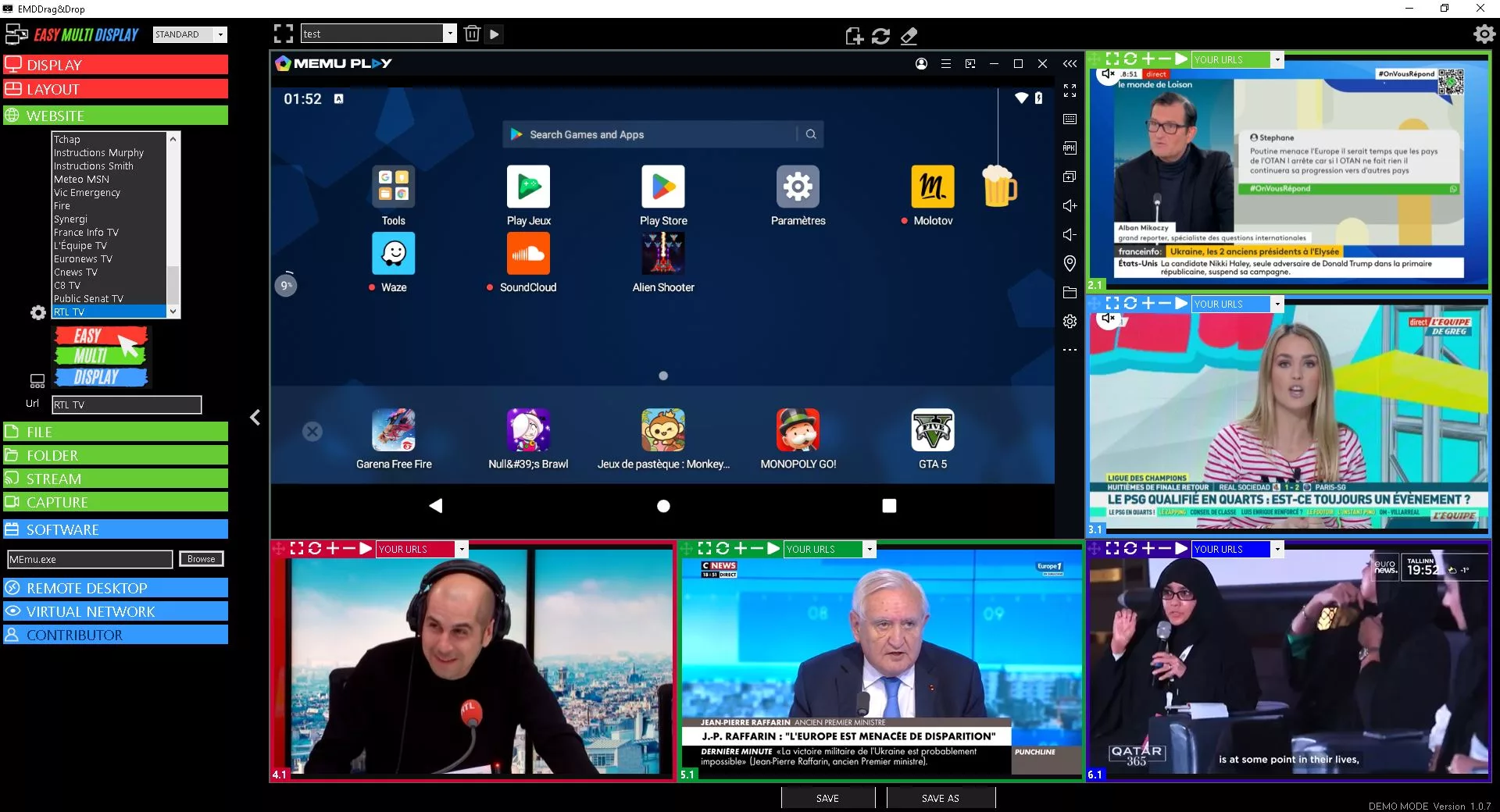This screenshot has width=1500, height=812.
Task: Select the eraser tool in the top toolbar
Action: (908, 36)
